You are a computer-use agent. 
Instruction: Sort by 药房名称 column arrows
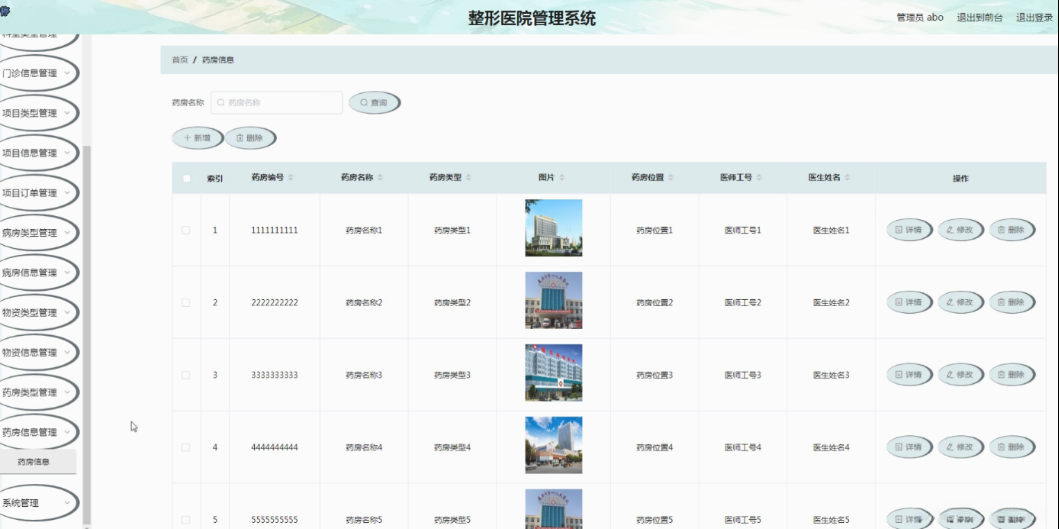(x=380, y=178)
